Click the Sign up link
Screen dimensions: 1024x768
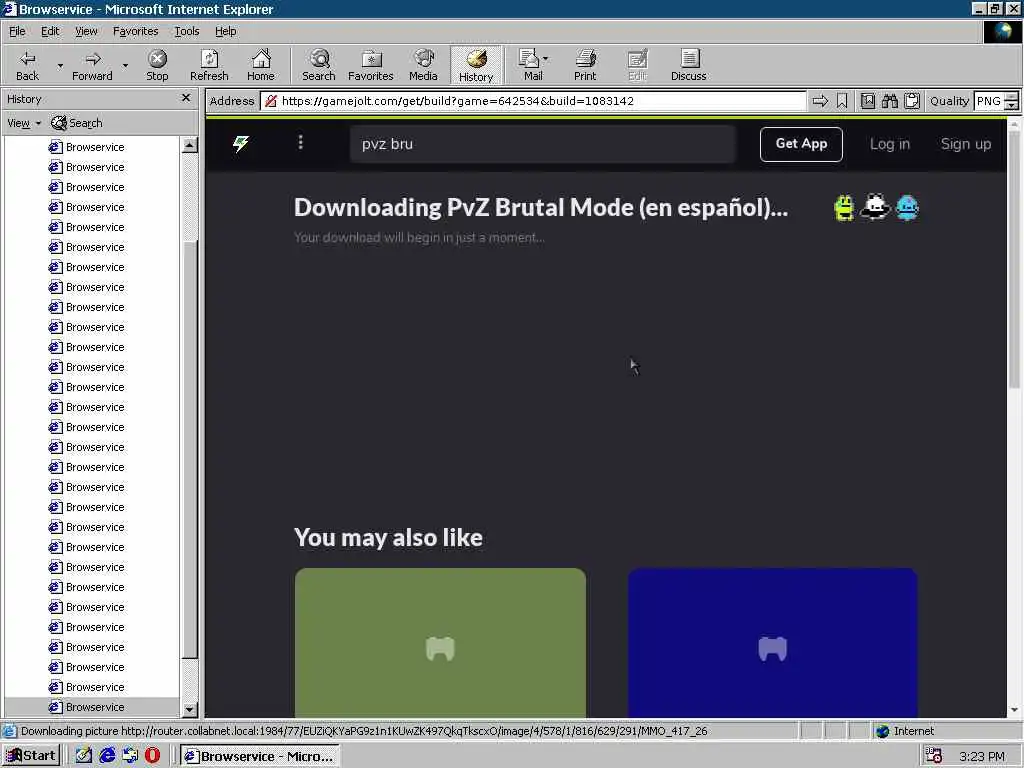(965, 144)
